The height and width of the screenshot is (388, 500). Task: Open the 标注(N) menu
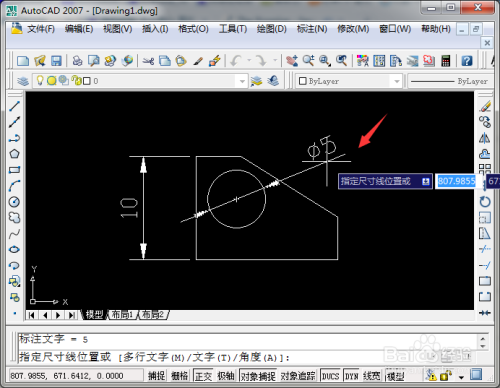click(x=312, y=29)
